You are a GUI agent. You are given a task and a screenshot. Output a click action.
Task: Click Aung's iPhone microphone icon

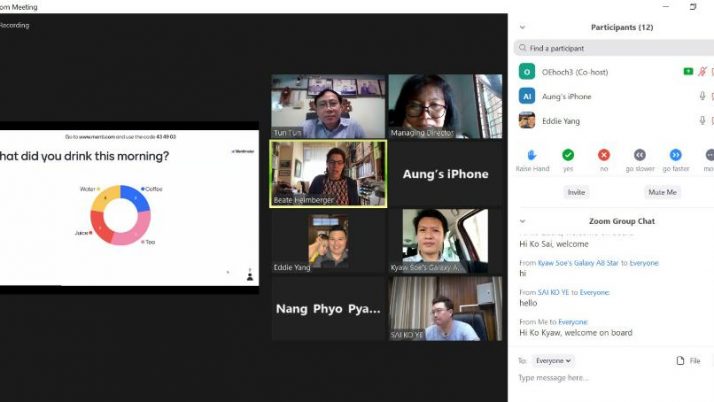point(703,96)
